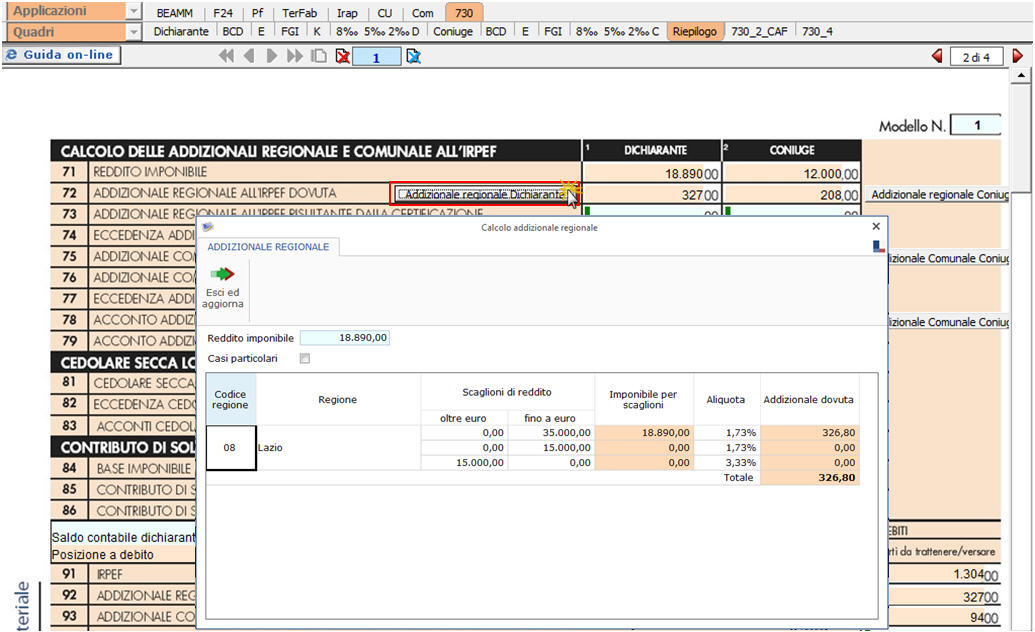
Task: Click the Modello N. field
Action: click(x=976, y=125)
